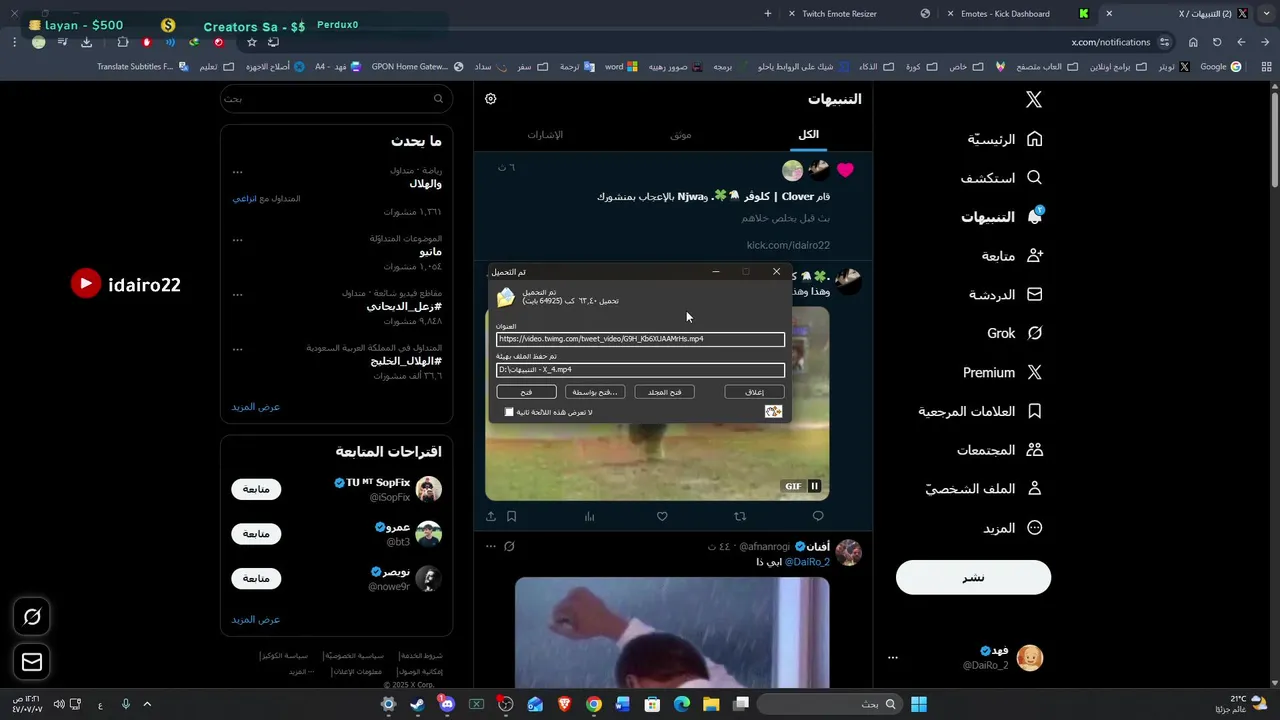Image resolution: width=1280 pixels, height=720 pixels.
Task: Open Profile (الملف الشخصي) in sidebar
Action: pos(983,489)
